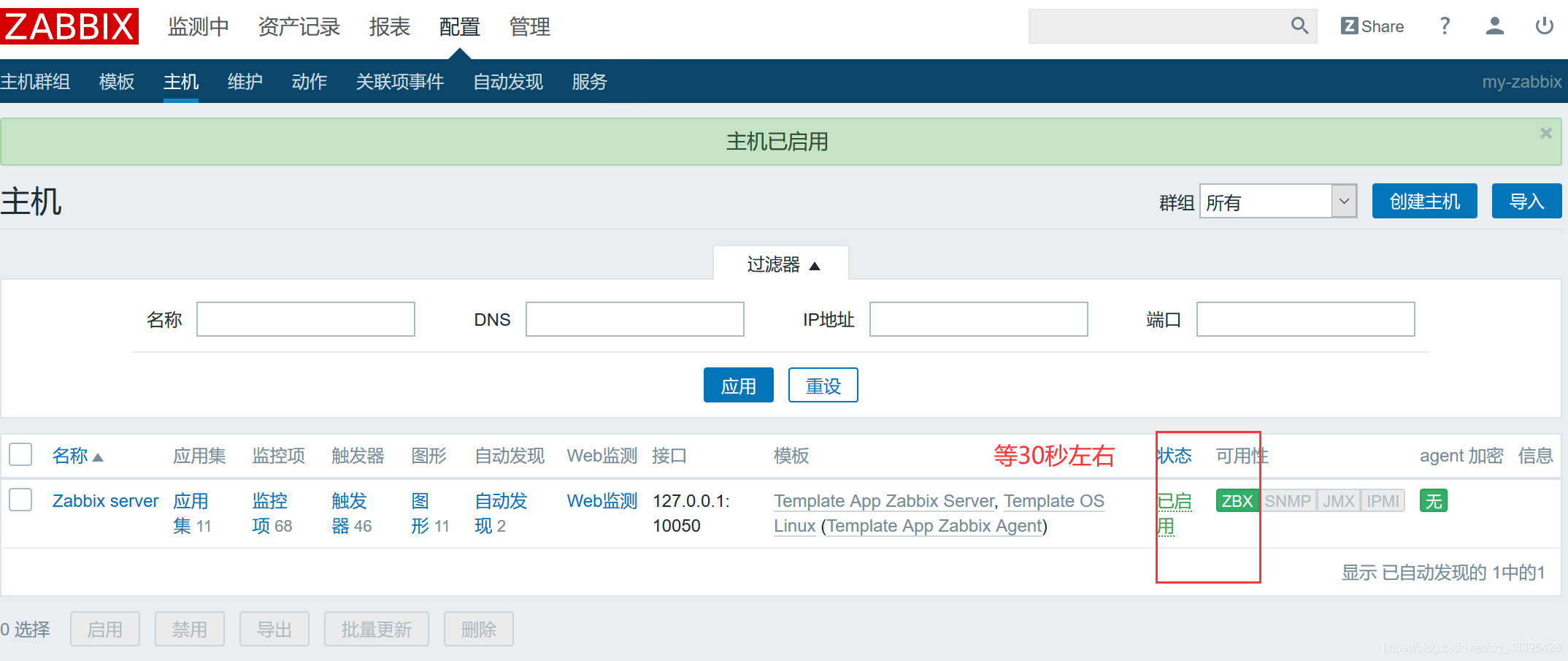The image size is (1568, 661).
Task: Click the my-zabbix server name
Action: coord(1521,81)
